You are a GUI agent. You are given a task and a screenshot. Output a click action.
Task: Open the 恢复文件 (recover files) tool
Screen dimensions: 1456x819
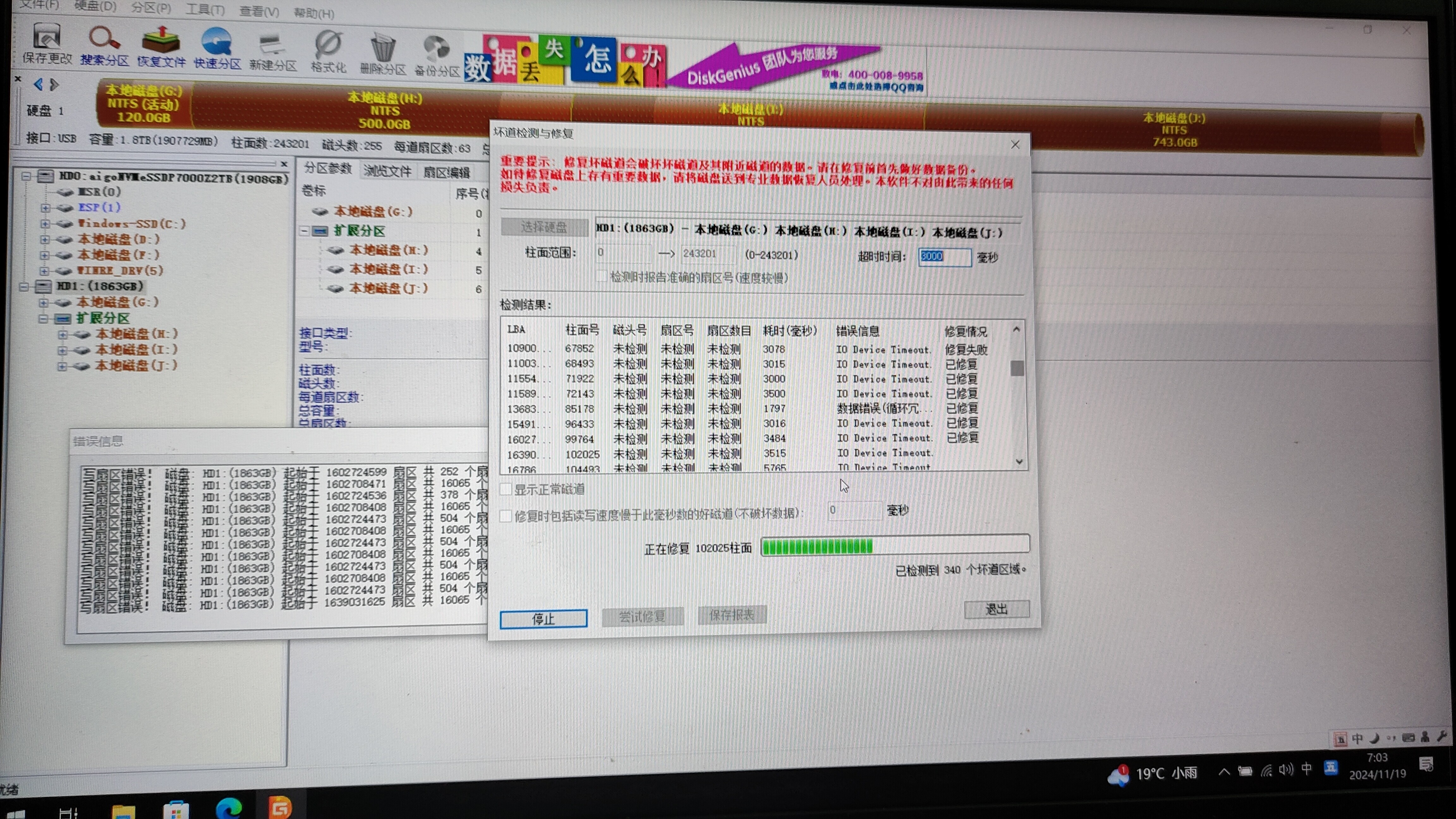(161, 41)
